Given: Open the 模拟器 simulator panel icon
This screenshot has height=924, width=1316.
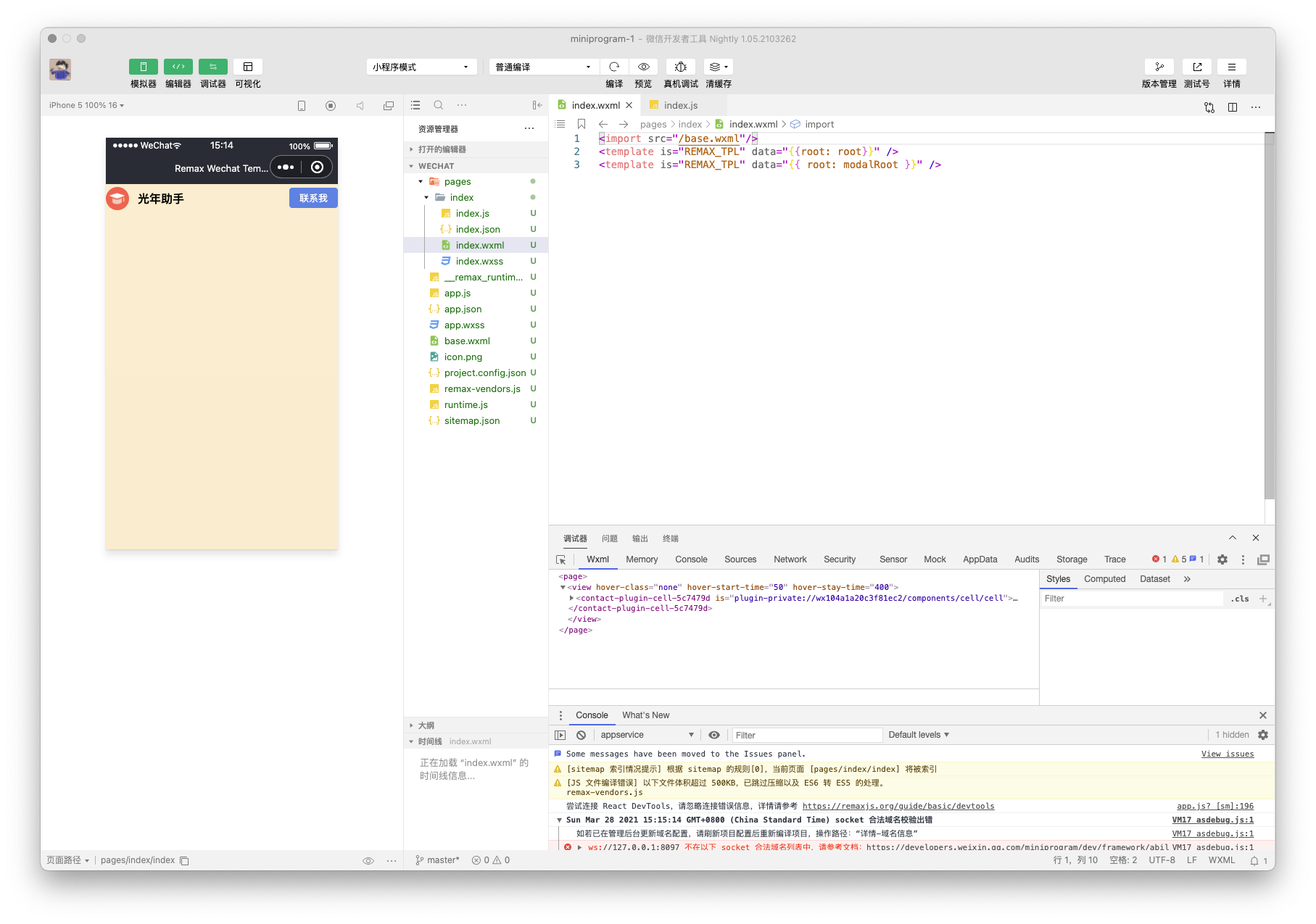Looking at the screenshot, I should click(143, 67).
